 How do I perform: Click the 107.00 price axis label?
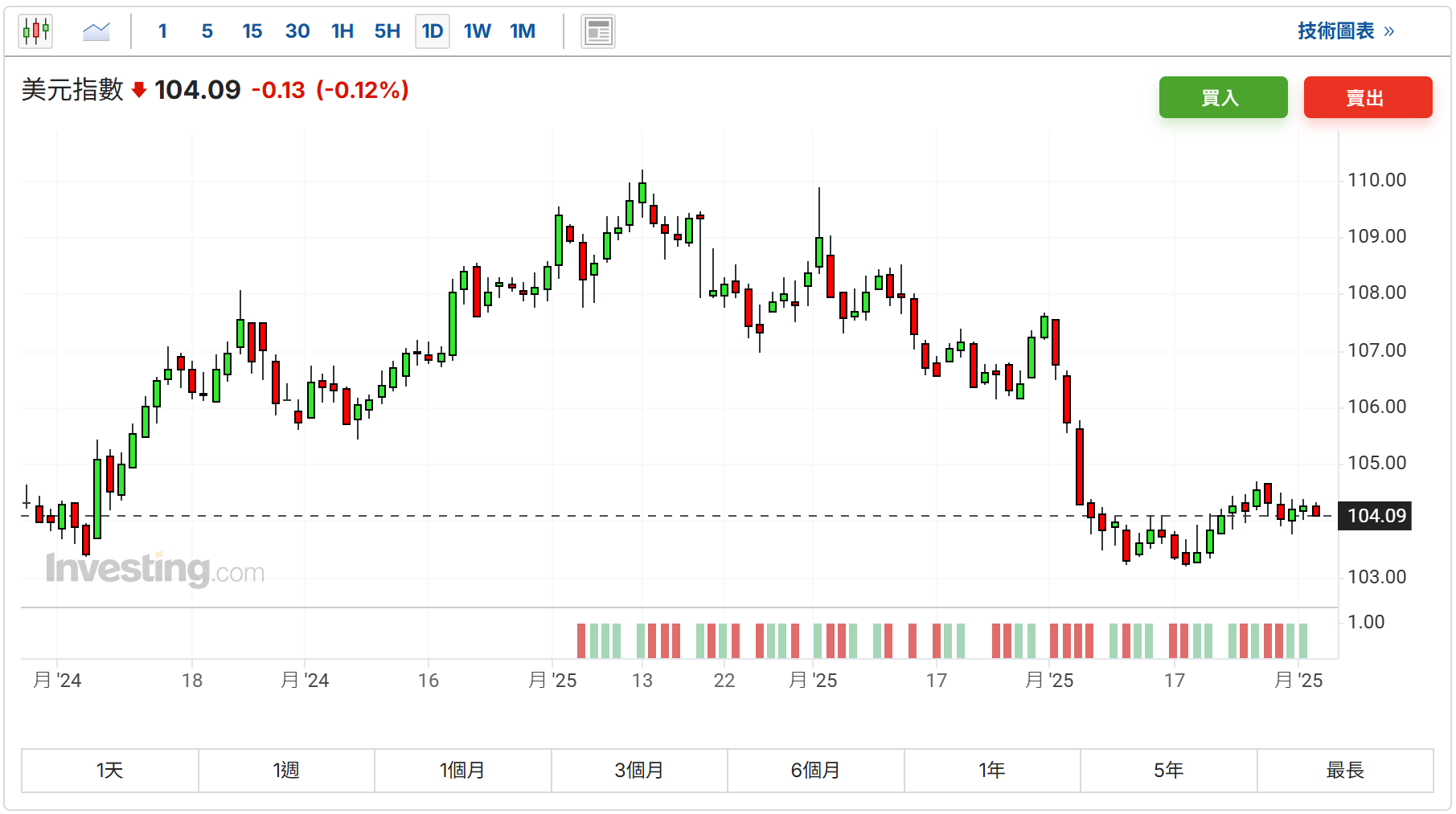point(1376,350)
